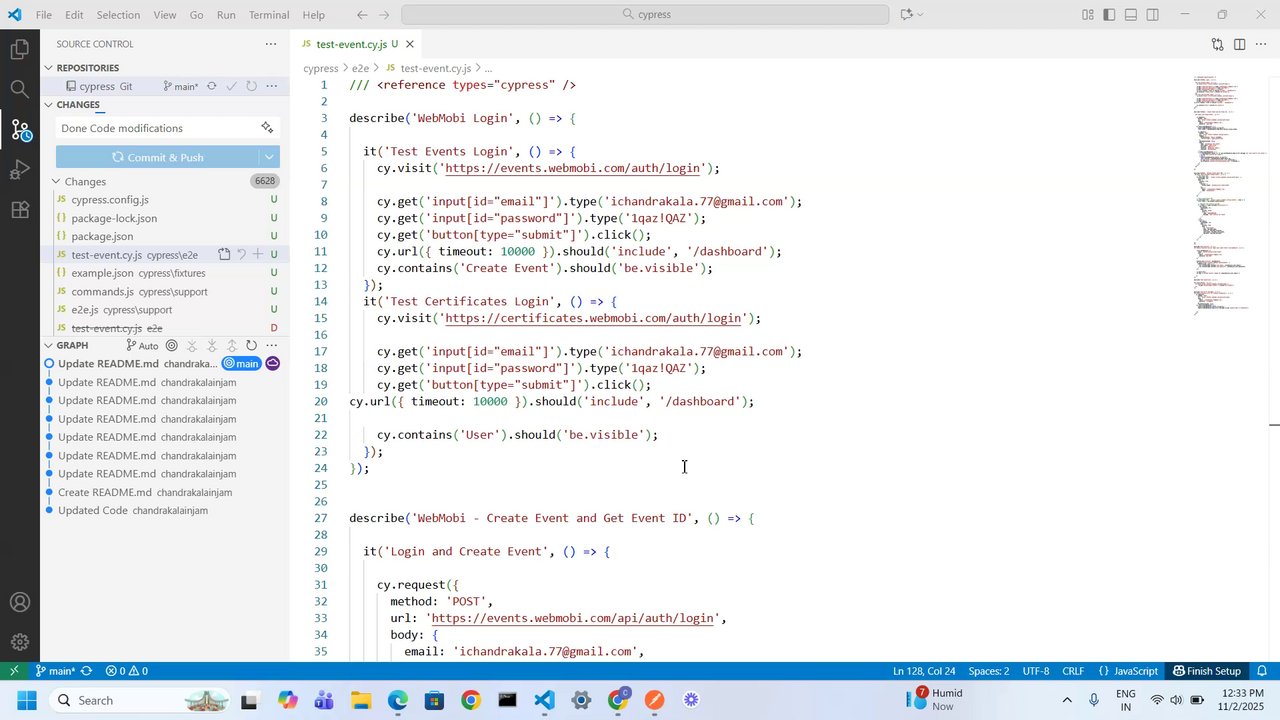Toggle the primary side bar
Viewport: 1280px width, 720px height.
point(1109,15)
